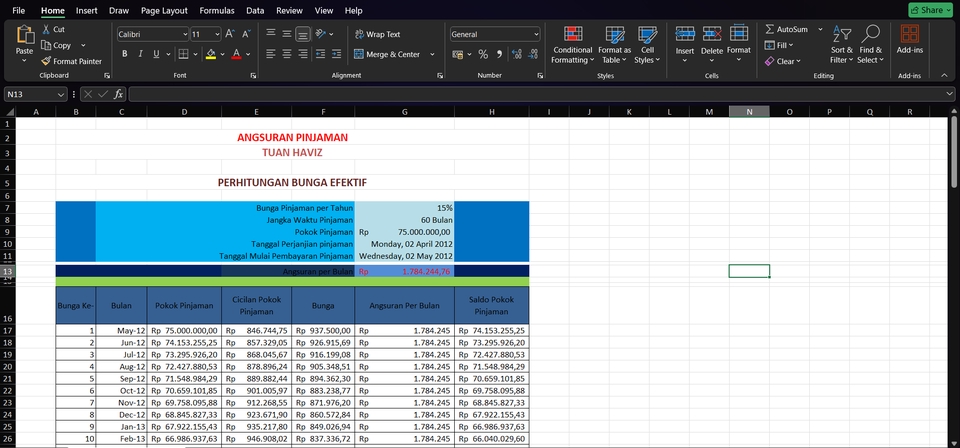Viewport: 960px width, 448px height.
Task: Switch to the Review tab
Action: click(x=289, y=10)
